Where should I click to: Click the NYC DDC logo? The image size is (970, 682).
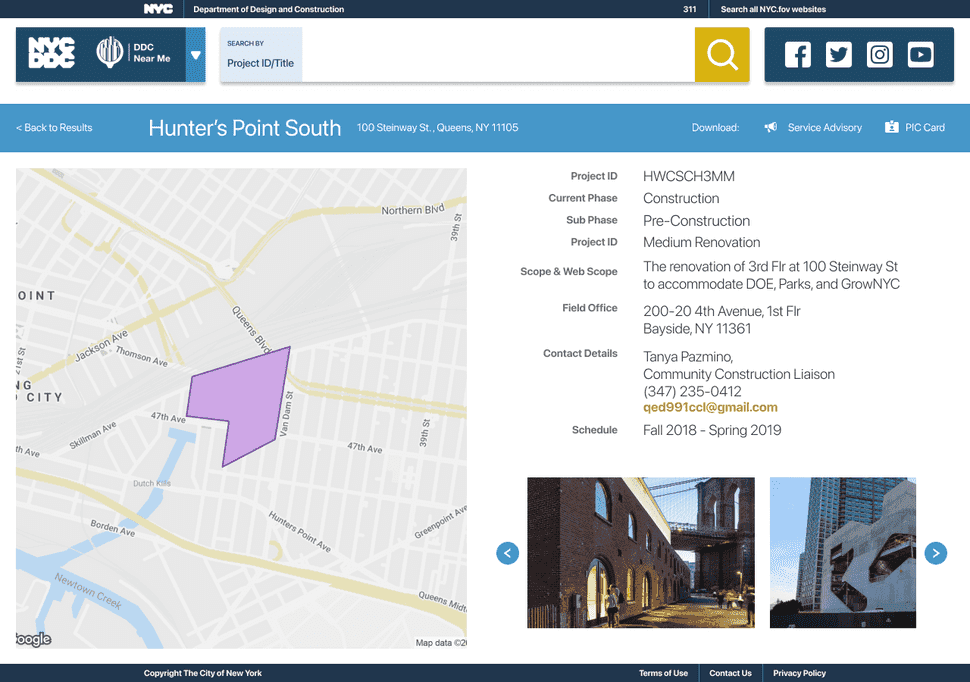pos(52,53)
